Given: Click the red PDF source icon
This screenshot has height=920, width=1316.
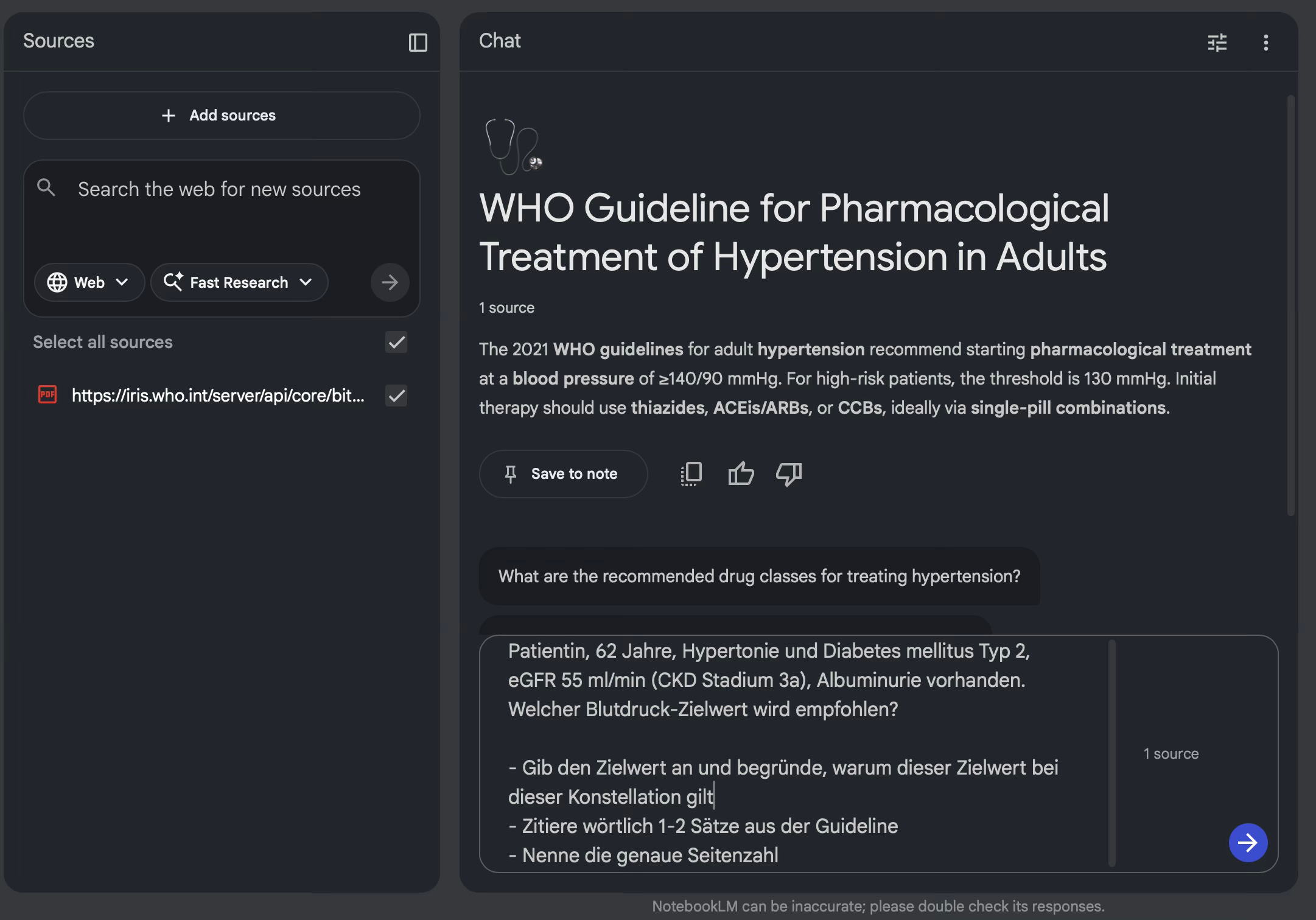Looking at the screenshot, I should pyautogui.click(x=47, y=395).
